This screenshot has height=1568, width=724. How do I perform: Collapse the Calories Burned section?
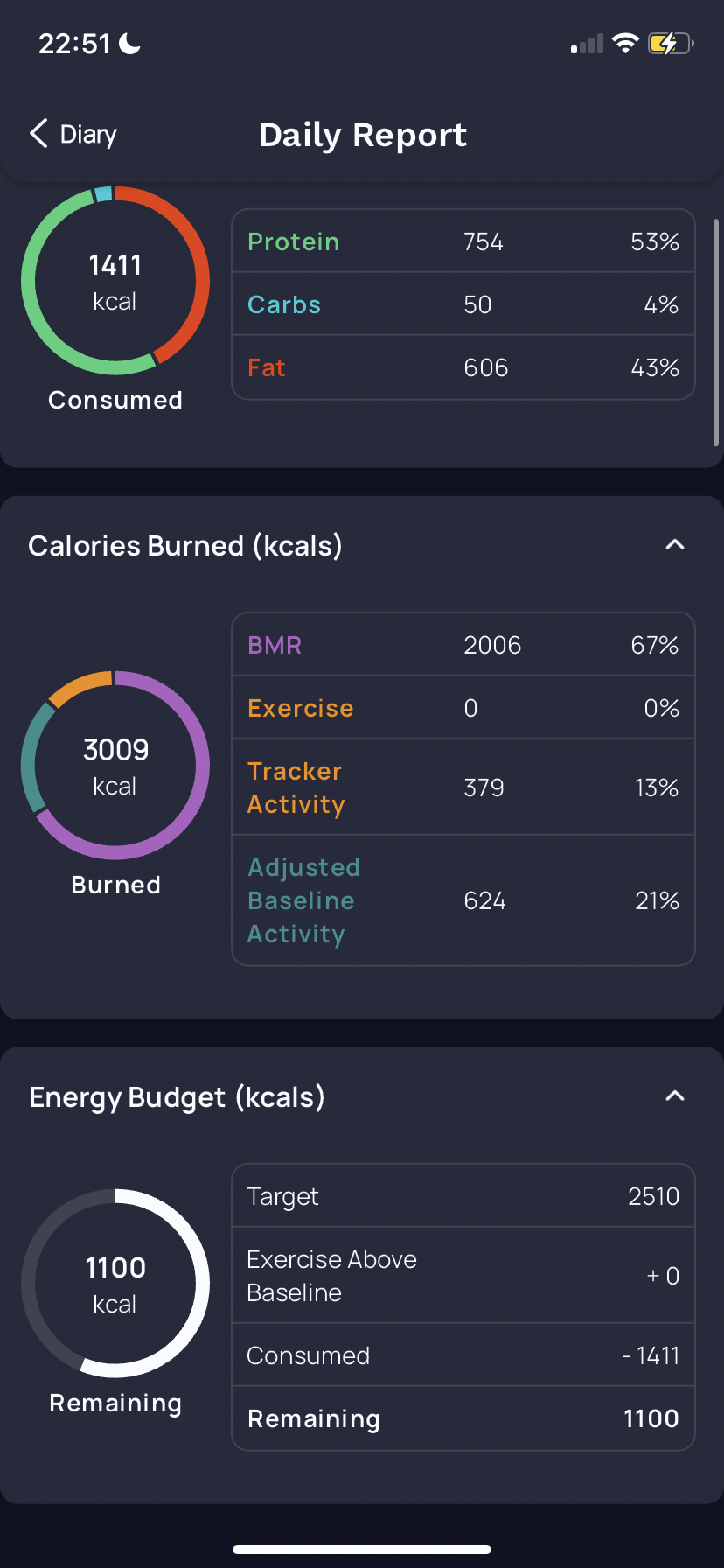coord(674,545)
